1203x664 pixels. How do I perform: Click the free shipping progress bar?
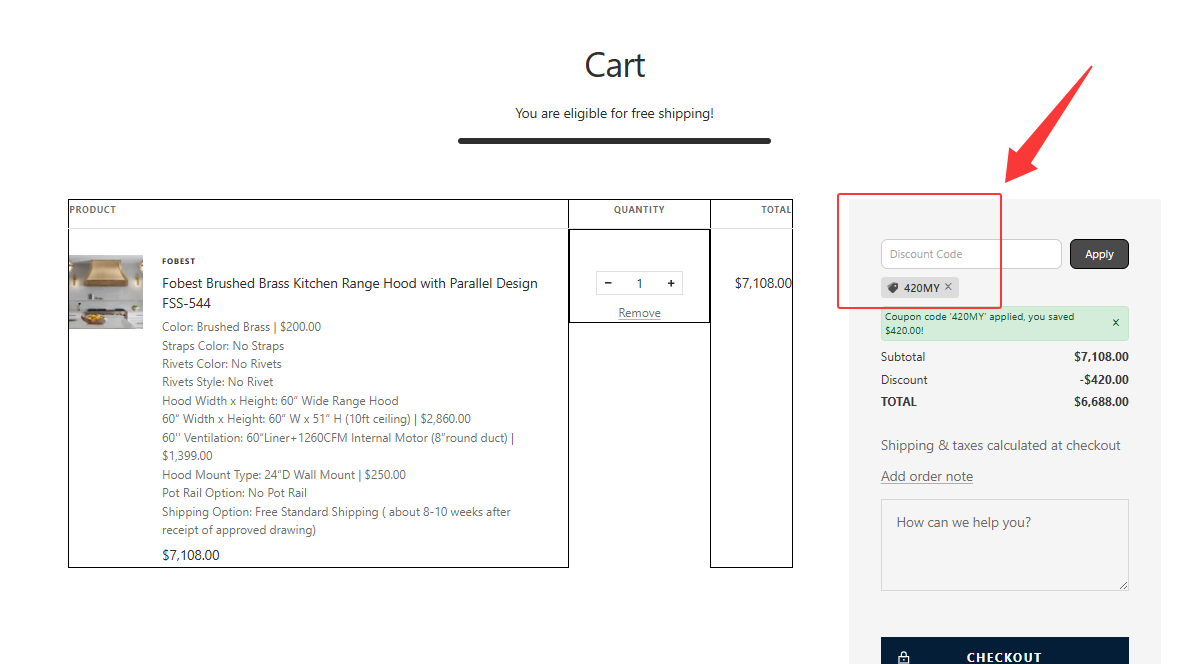pos(614,141)
